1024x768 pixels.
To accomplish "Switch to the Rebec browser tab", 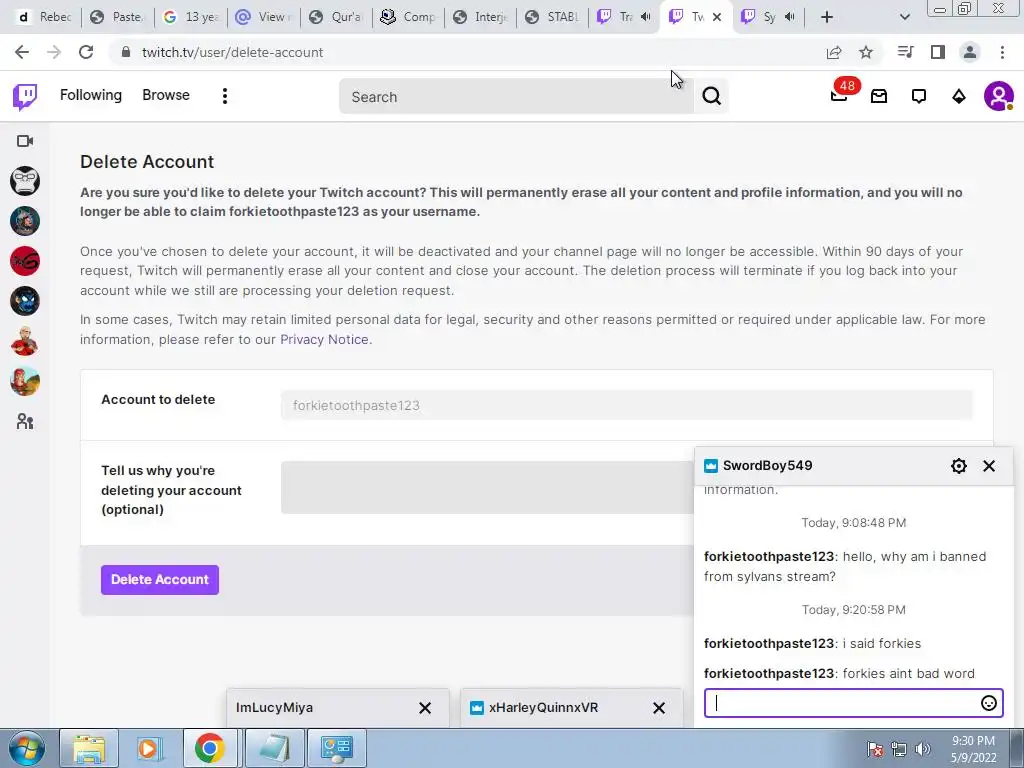I will pyautogui.click(x=44, y=17).
